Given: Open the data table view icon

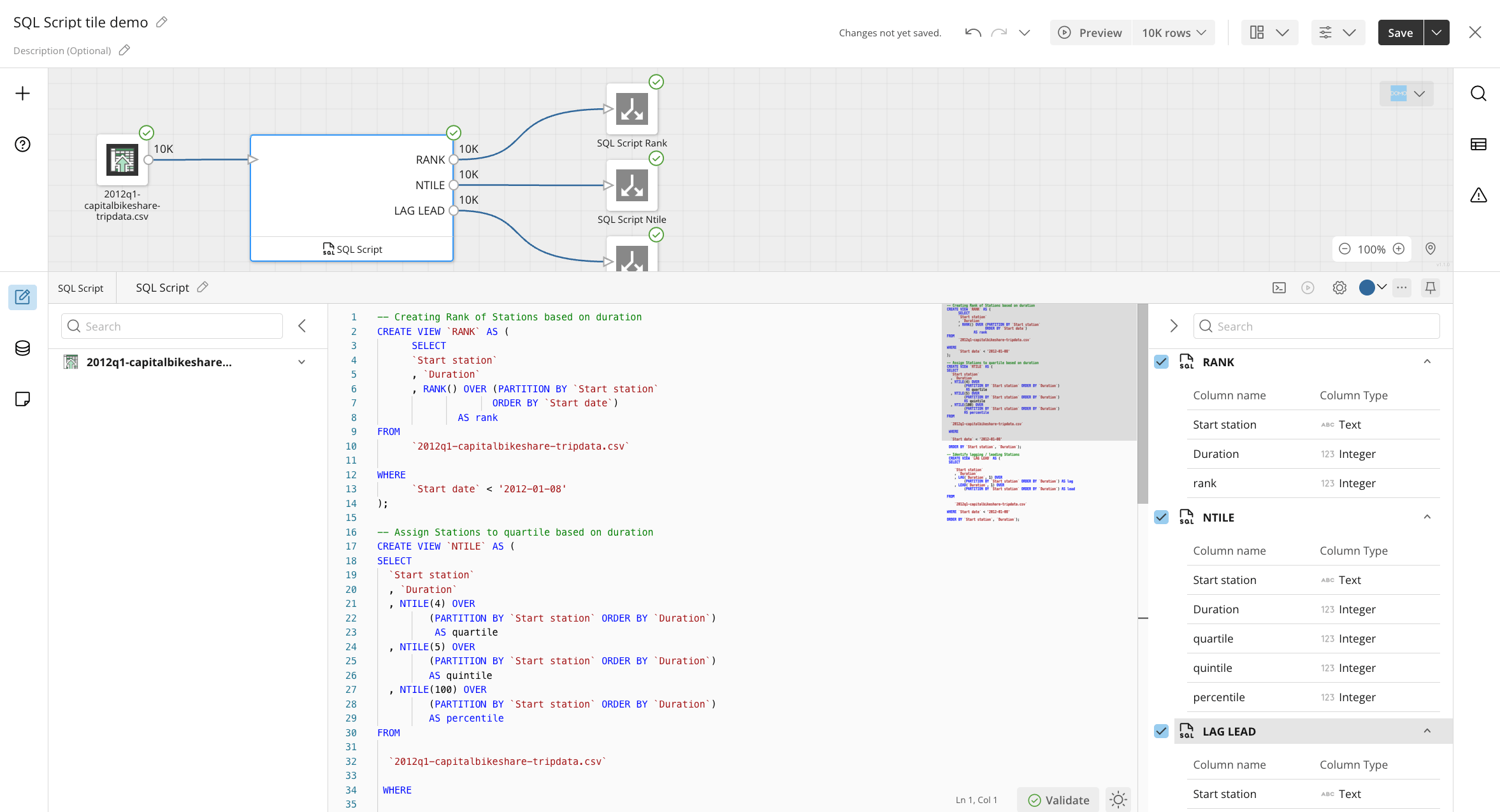Looking at the screenshot, I should [1478, 145].
